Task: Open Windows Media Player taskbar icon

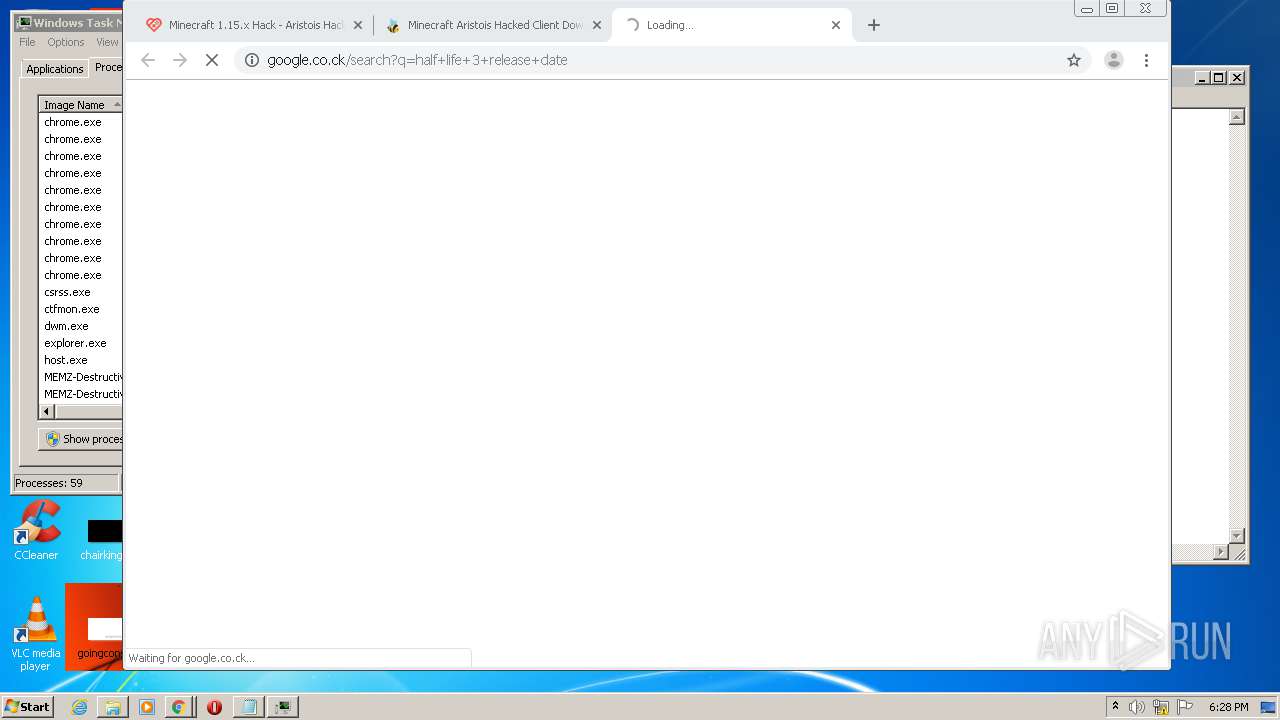Action: pyautogui.click(x=147, y=707)
